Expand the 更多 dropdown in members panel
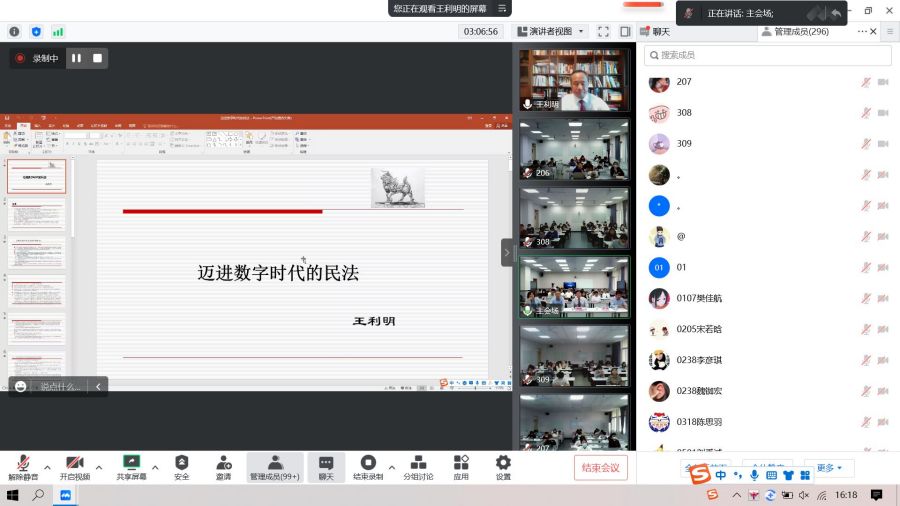The height and width of the screenshot is (506, 900). click(829, 468)
